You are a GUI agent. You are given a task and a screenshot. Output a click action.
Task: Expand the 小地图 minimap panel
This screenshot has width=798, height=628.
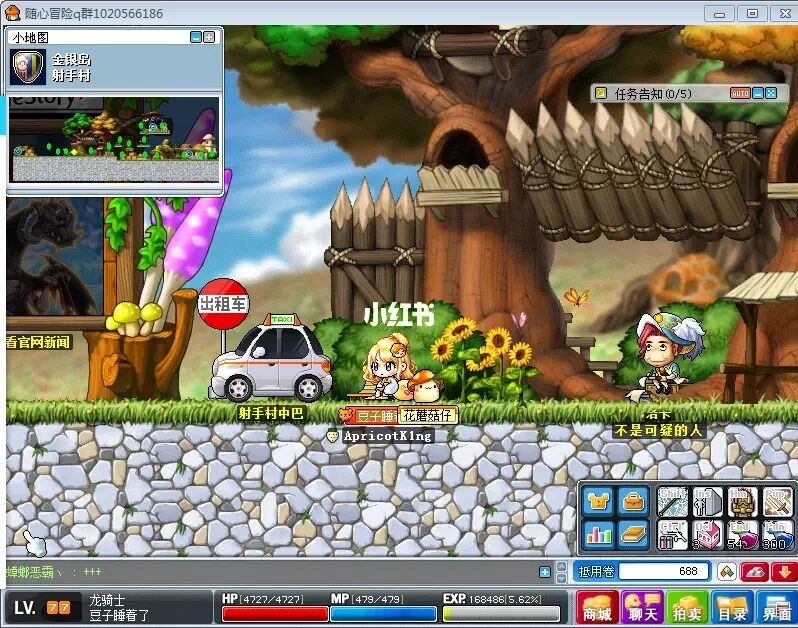(209, 37)
